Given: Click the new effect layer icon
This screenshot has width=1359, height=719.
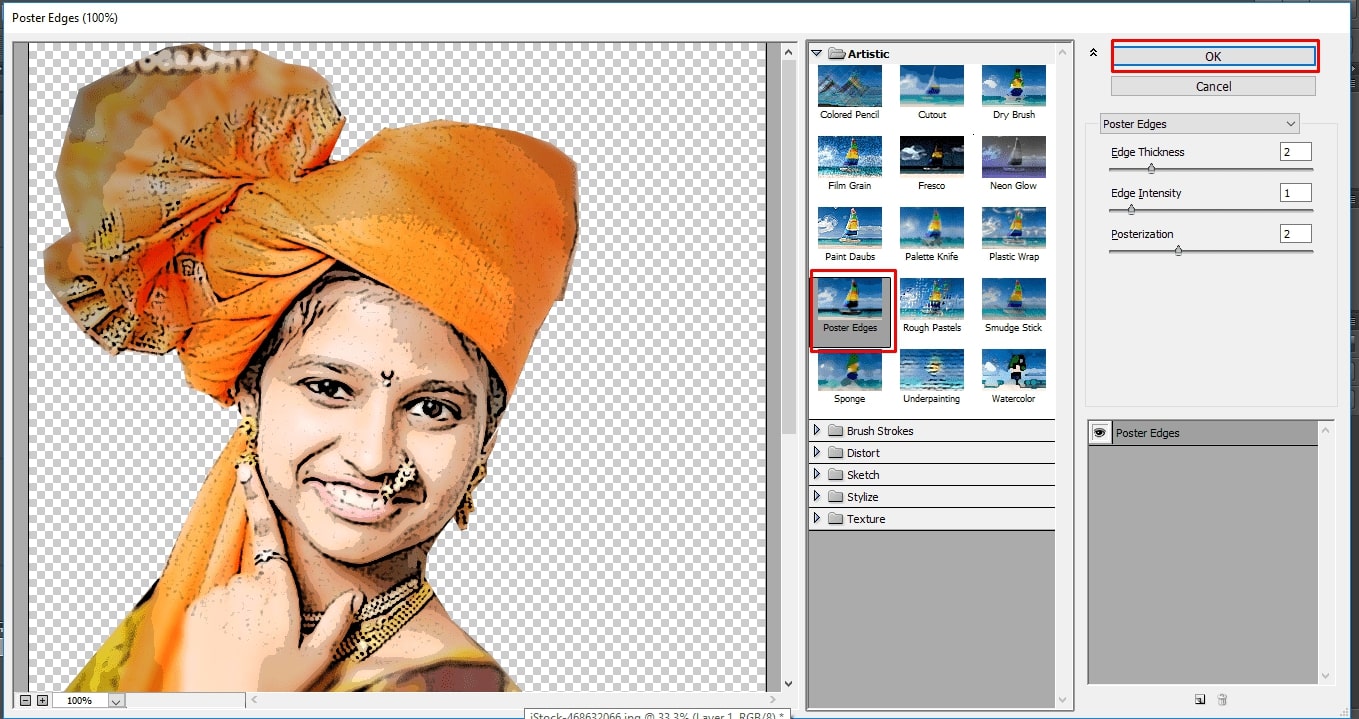Looking at the screenshot, I should pyautogui.click(x=1200, y=700).
